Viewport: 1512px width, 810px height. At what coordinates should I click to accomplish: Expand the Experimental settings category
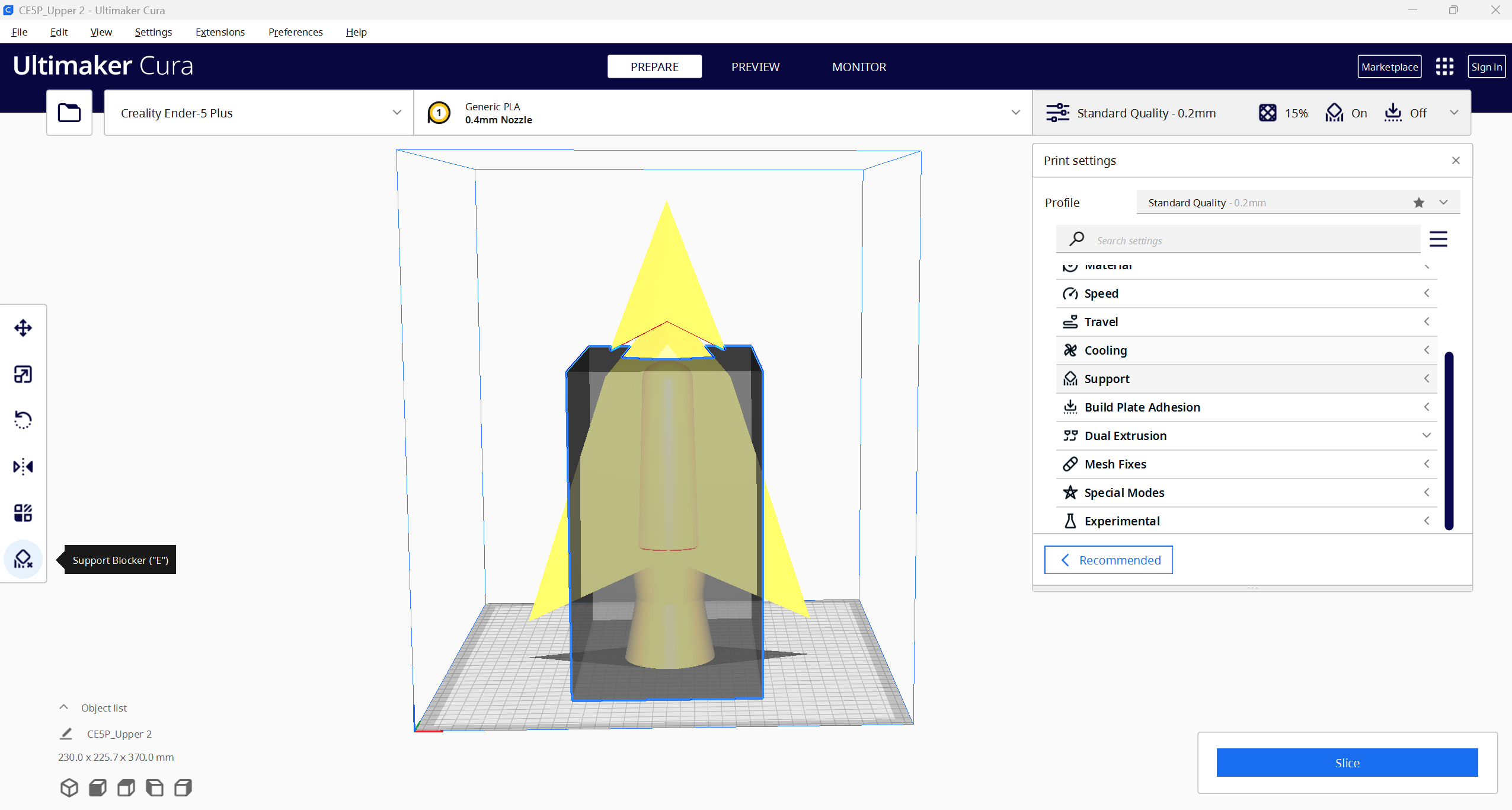(1246, 521)
